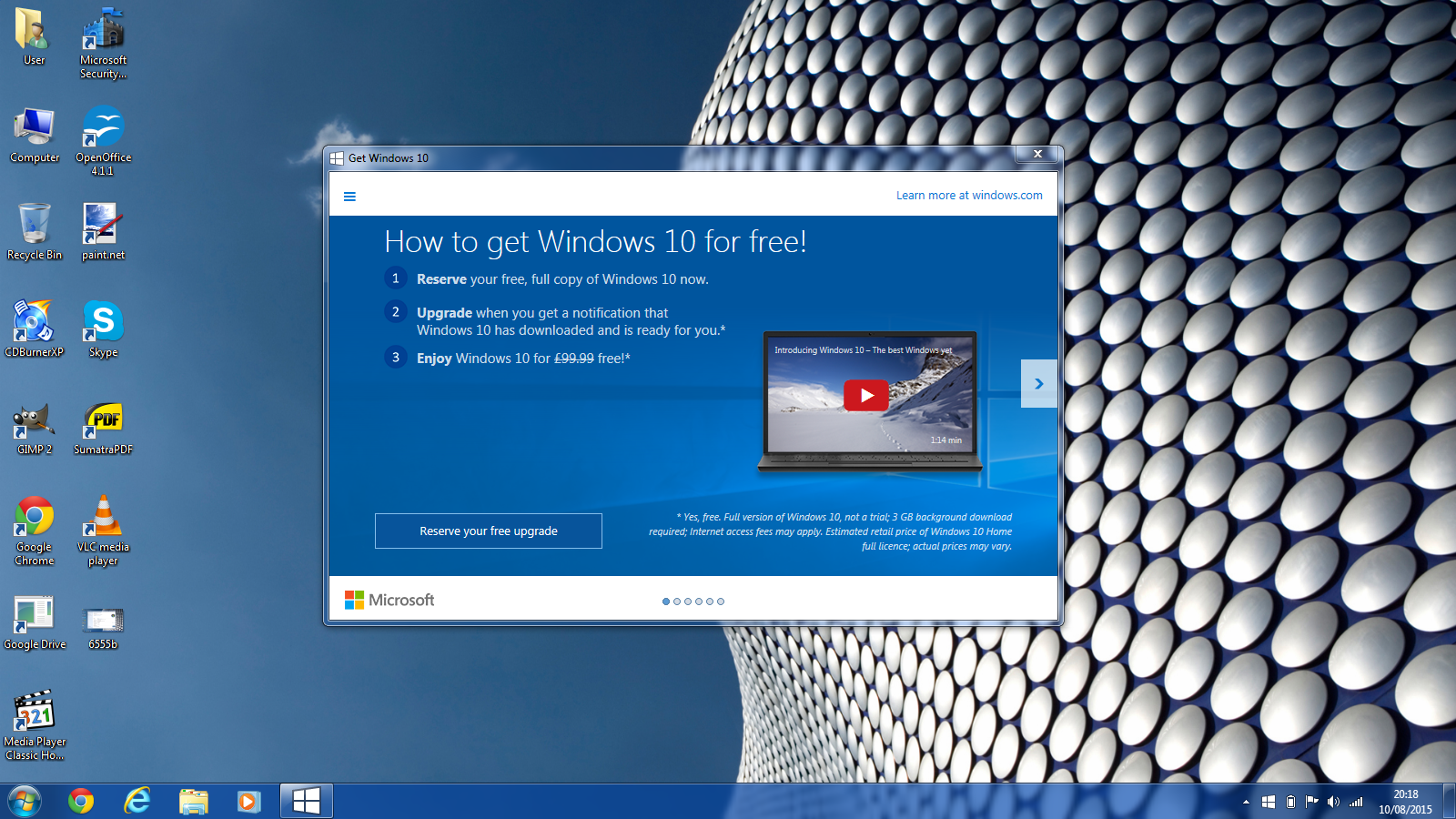Show hidden tray icons arrow
Image resolution: width=1456 pixels, height=819 pixels.
tap(1246, 803)
